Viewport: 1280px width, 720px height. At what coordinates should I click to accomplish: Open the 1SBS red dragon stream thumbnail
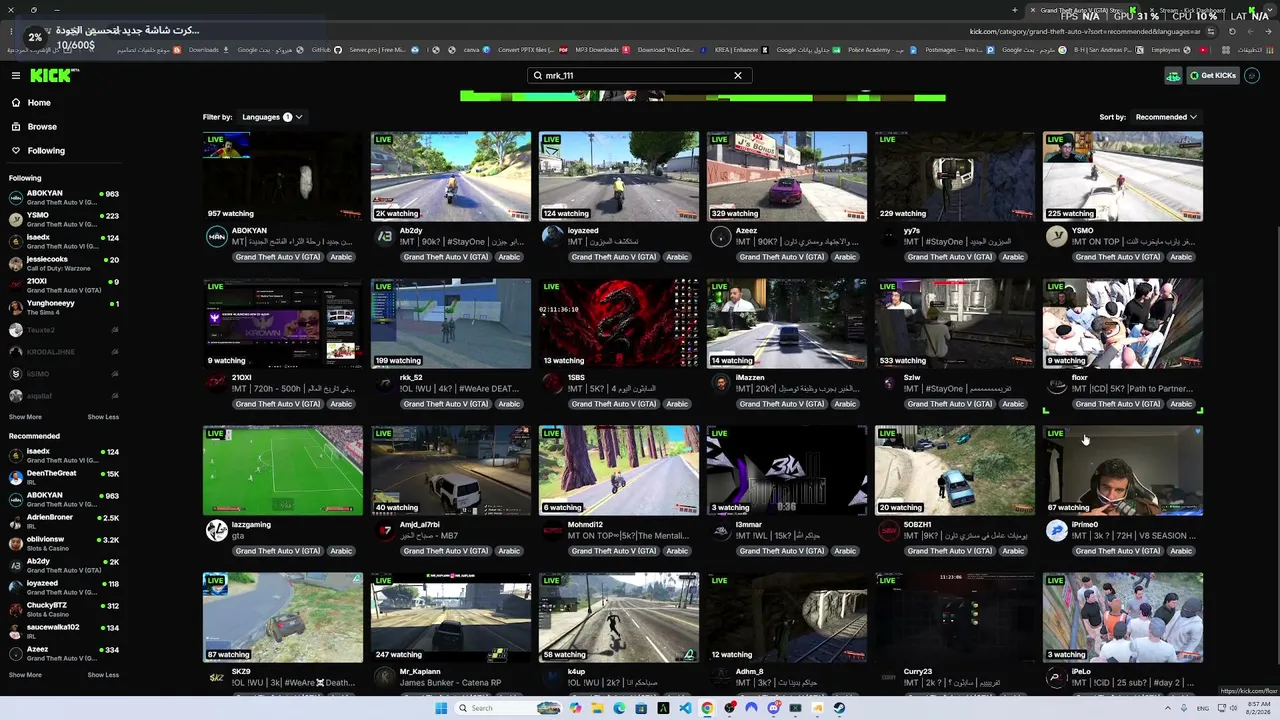click(619, 324)
